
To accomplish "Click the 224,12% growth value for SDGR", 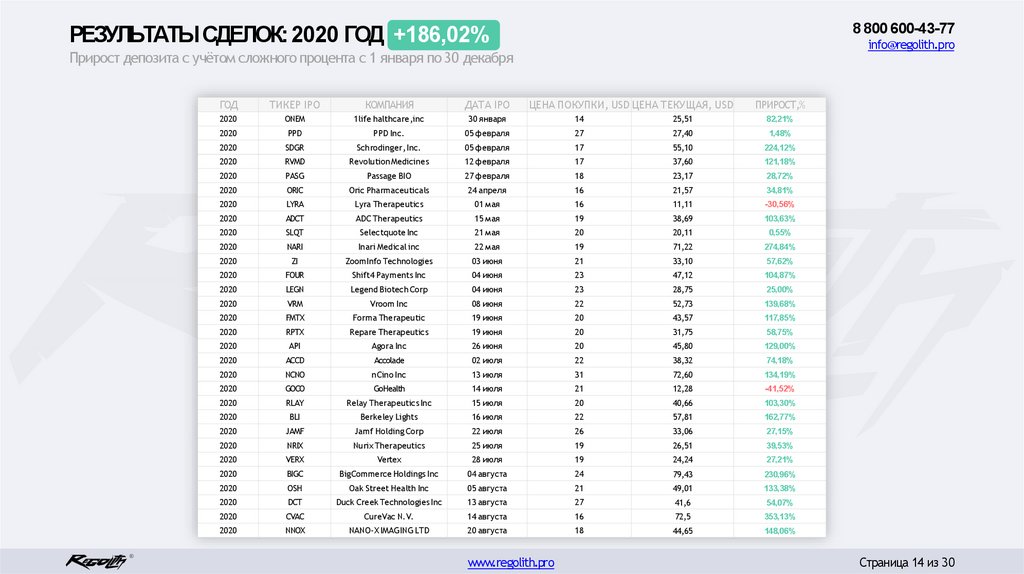I will point(780,148).
